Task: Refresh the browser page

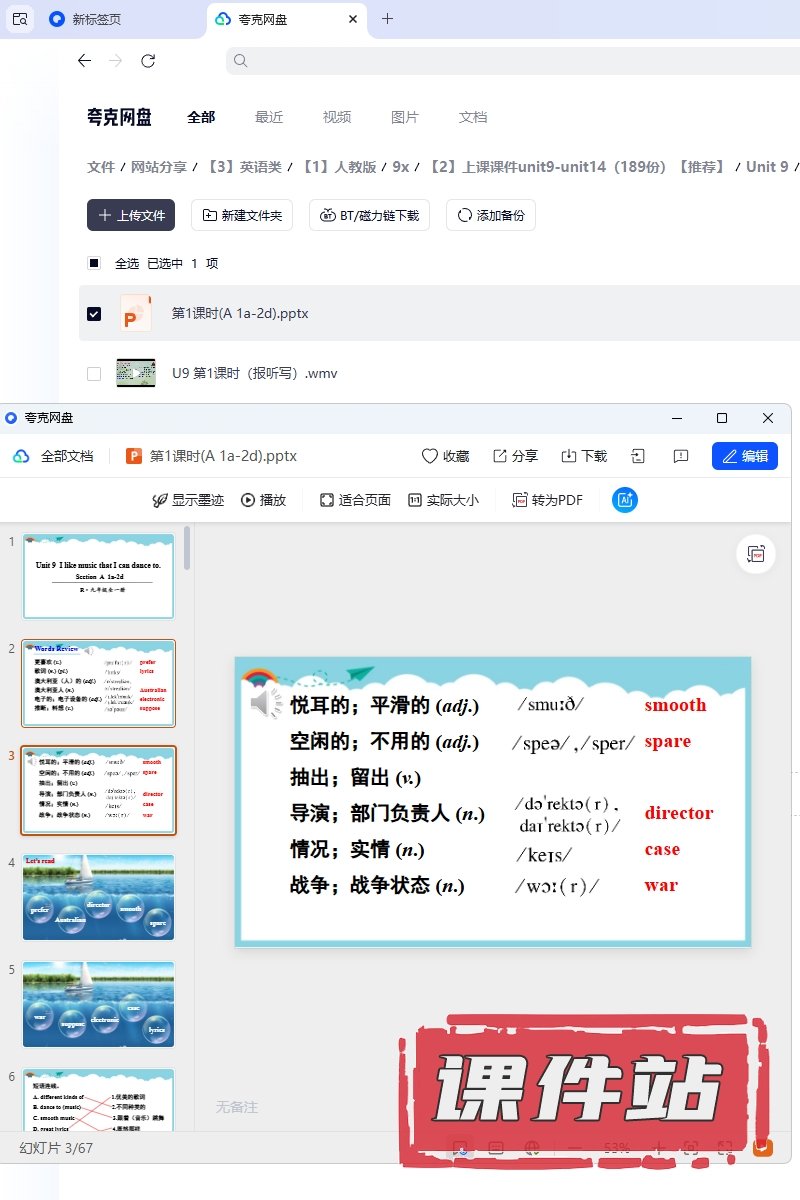Action: 148,61
